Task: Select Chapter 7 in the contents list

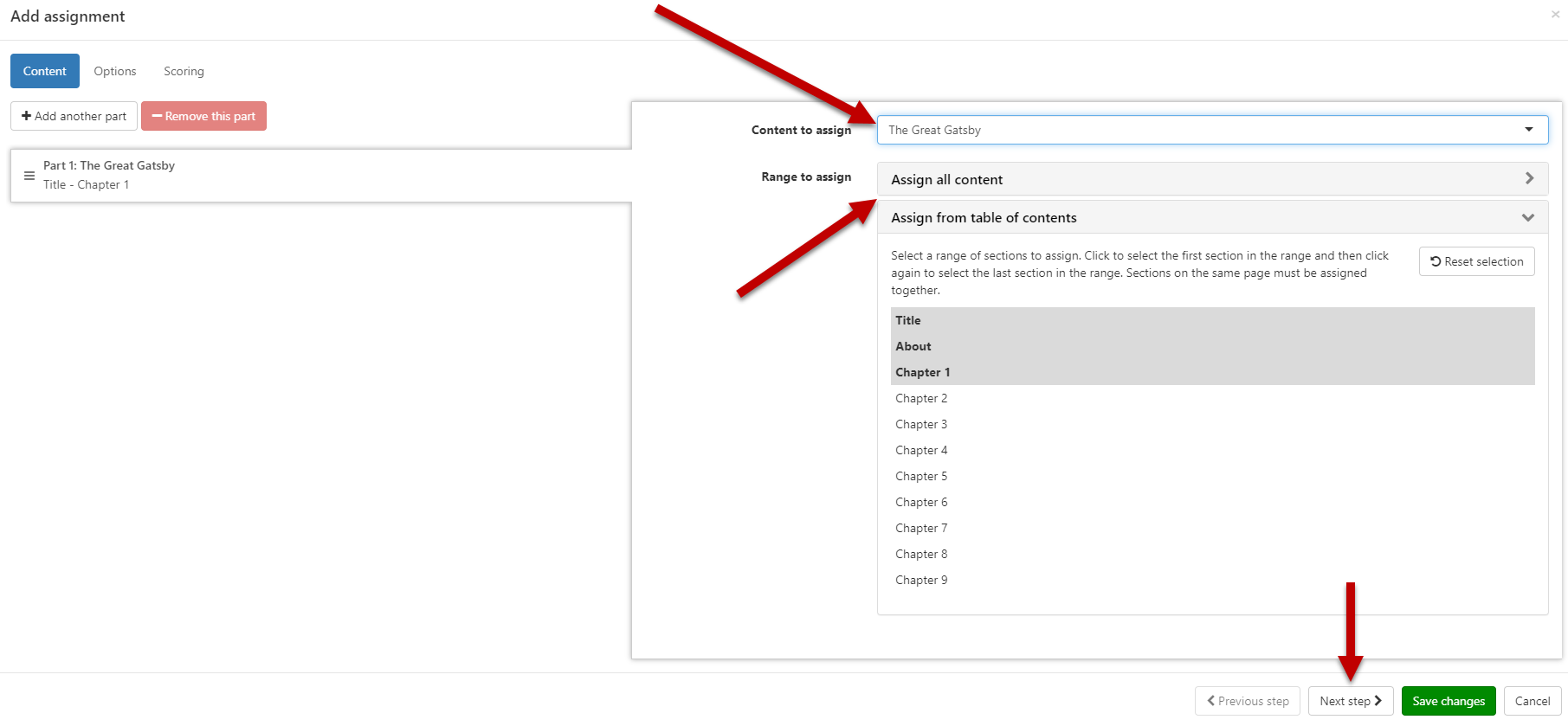Action: 1212,528
